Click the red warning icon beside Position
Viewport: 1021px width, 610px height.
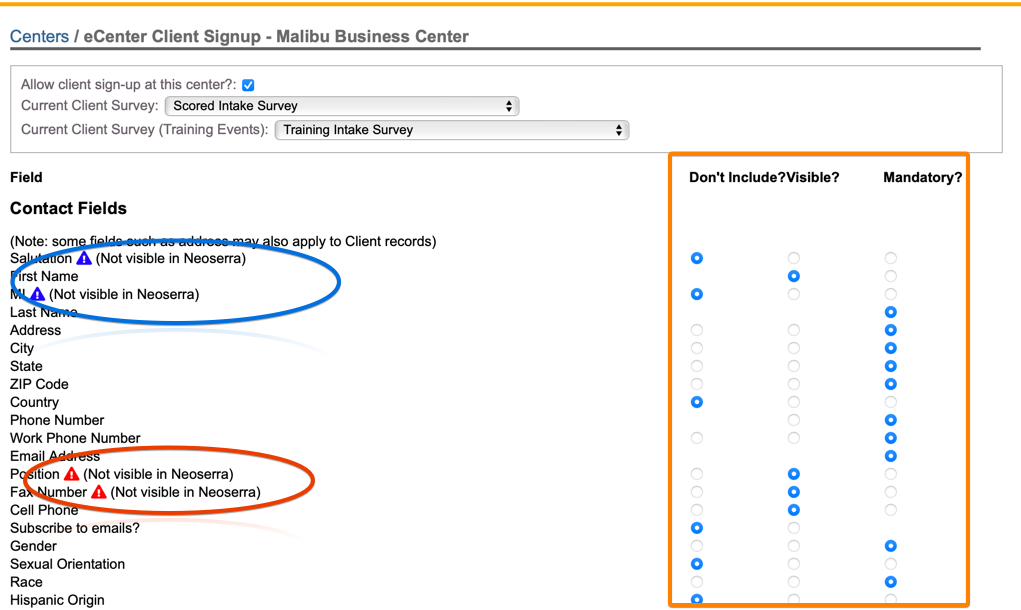point(71,474)
